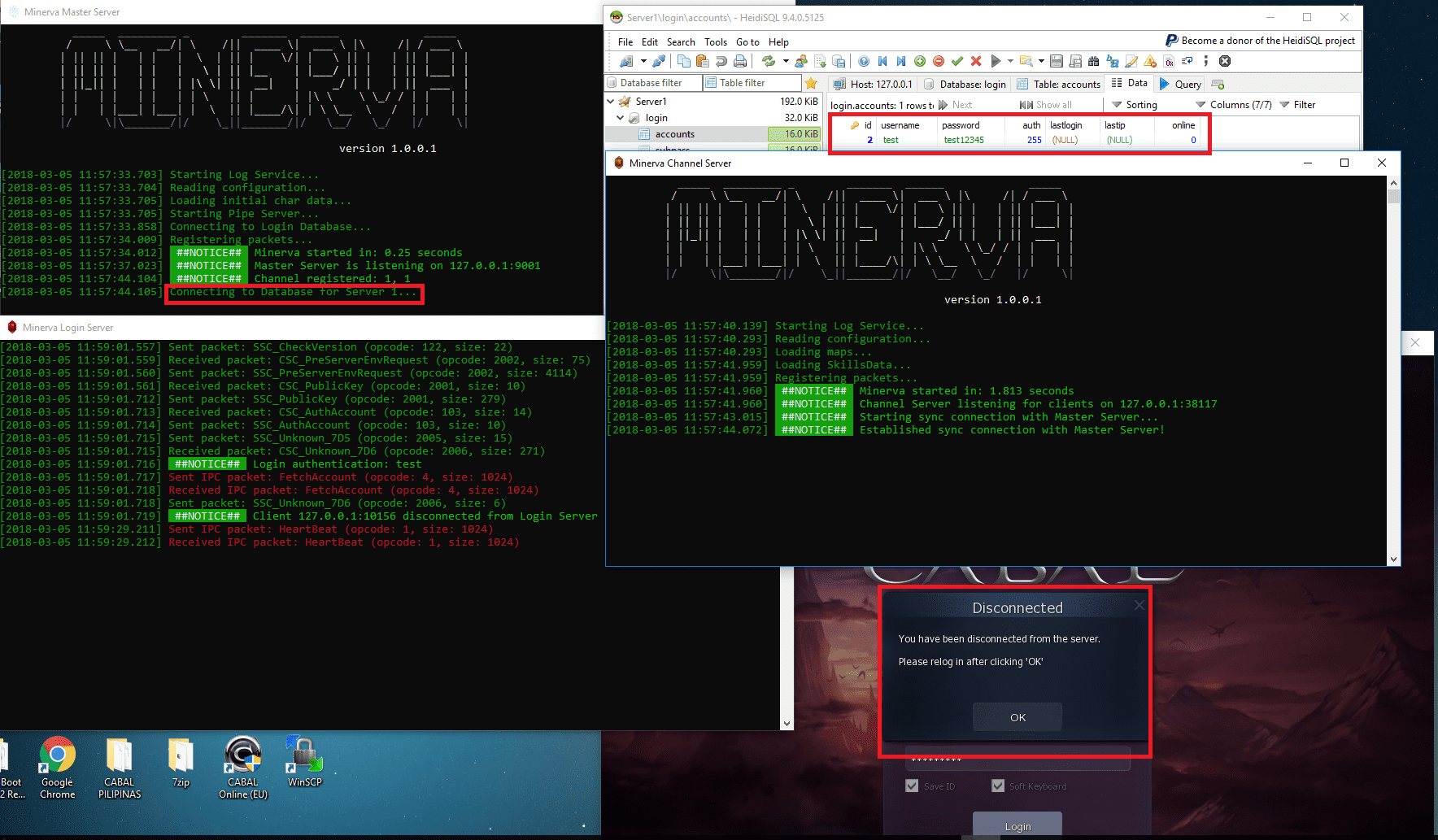Click the new query tab plus icon
The image size is (1438, 840).
[x=1218, y=84]
